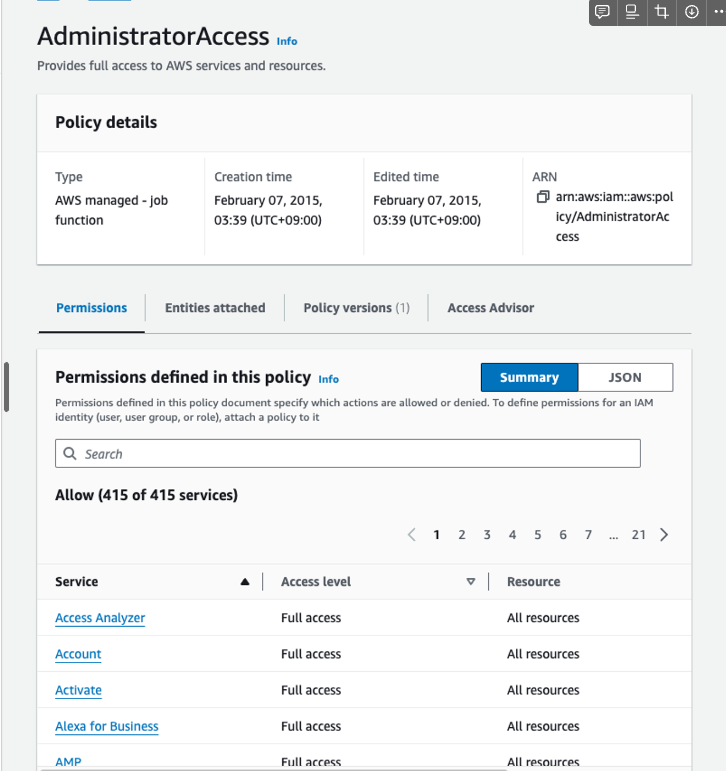726x771 pixels.
Task: Click 'All resources' in Alexa for Business row
Action: click(543, 726)
